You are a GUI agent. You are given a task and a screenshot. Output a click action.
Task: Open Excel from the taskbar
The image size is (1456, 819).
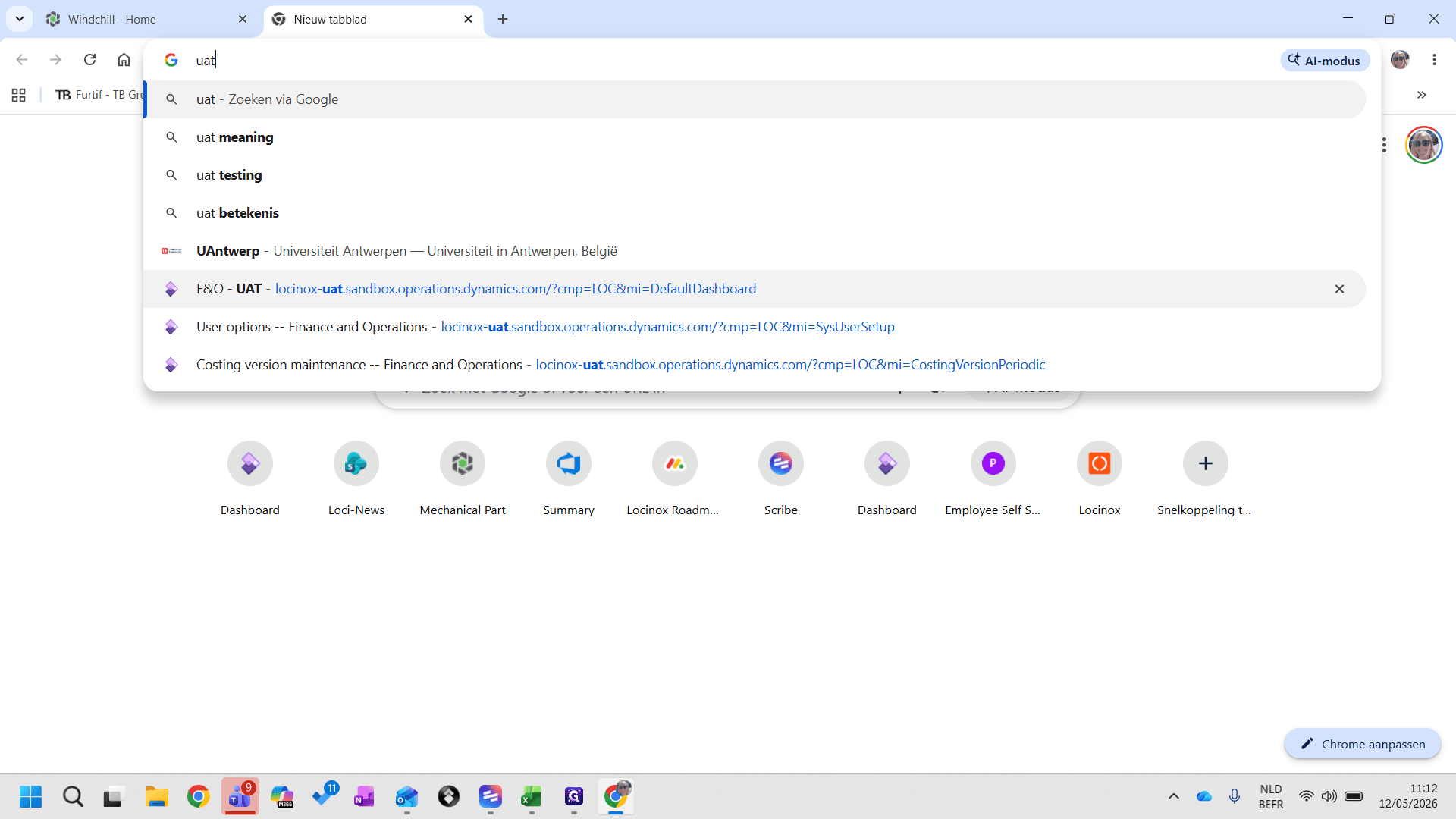[532, 796]
